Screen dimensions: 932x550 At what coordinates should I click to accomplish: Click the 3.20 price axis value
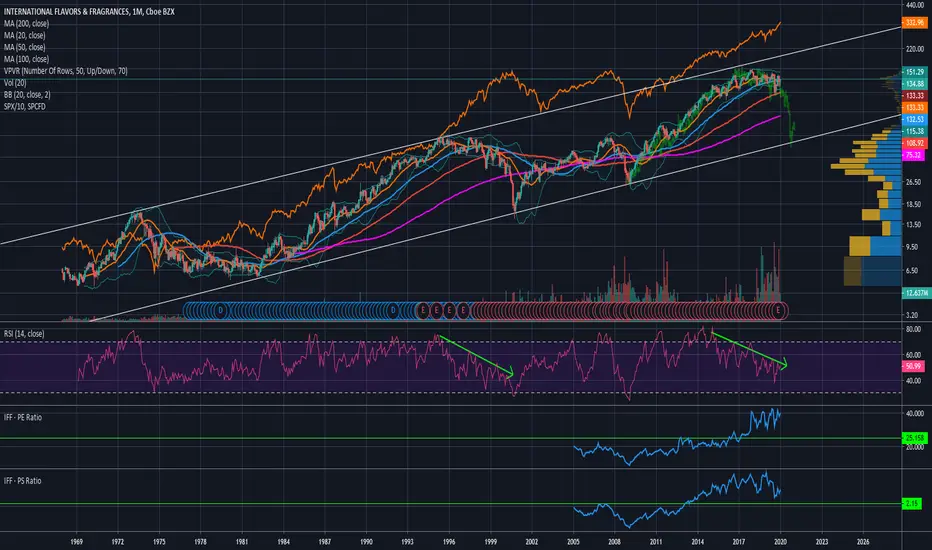[x=912, y=315]
